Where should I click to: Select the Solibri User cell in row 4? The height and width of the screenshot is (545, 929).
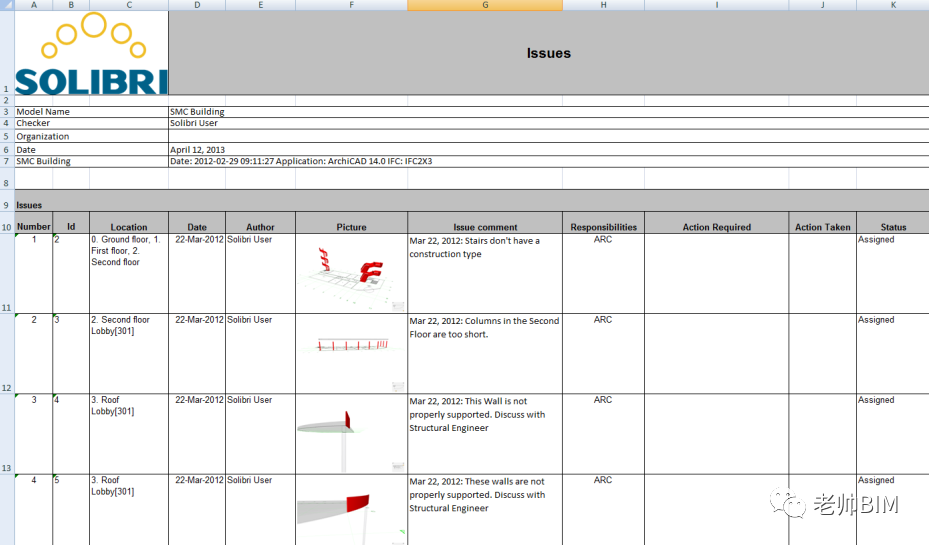[549, 123]
